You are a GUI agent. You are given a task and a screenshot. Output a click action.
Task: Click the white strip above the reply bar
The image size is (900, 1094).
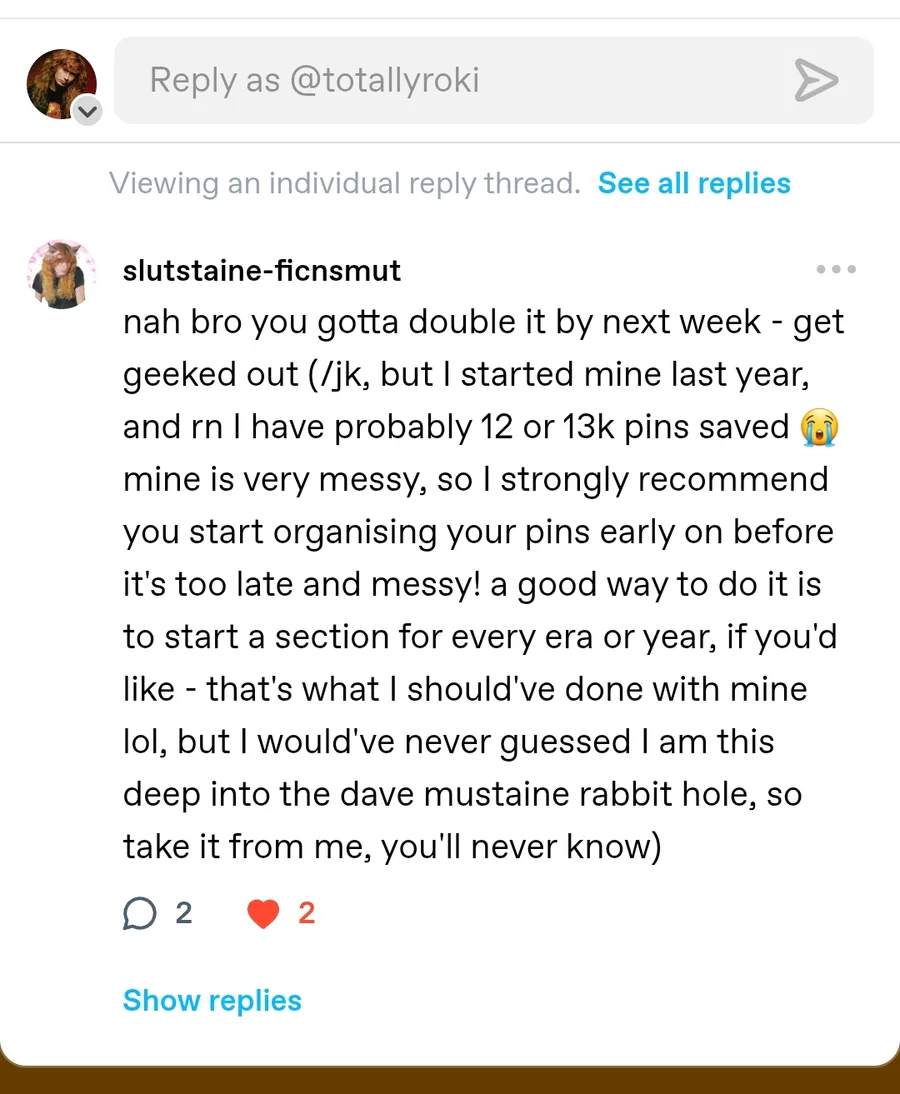pos(450,9)
